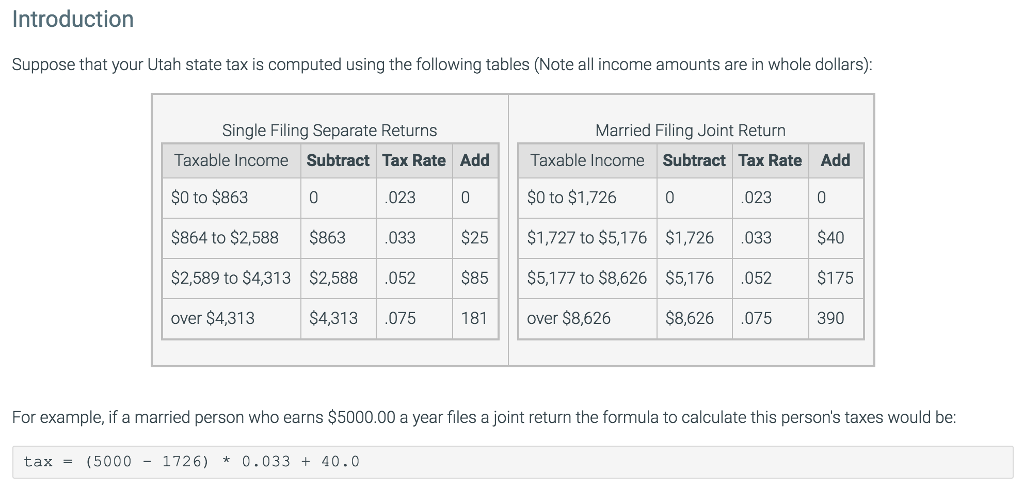This screenshot has height=489, width=1024.
Task: Click the Single Filing Separate Returns title
Action: coord(329,130)
